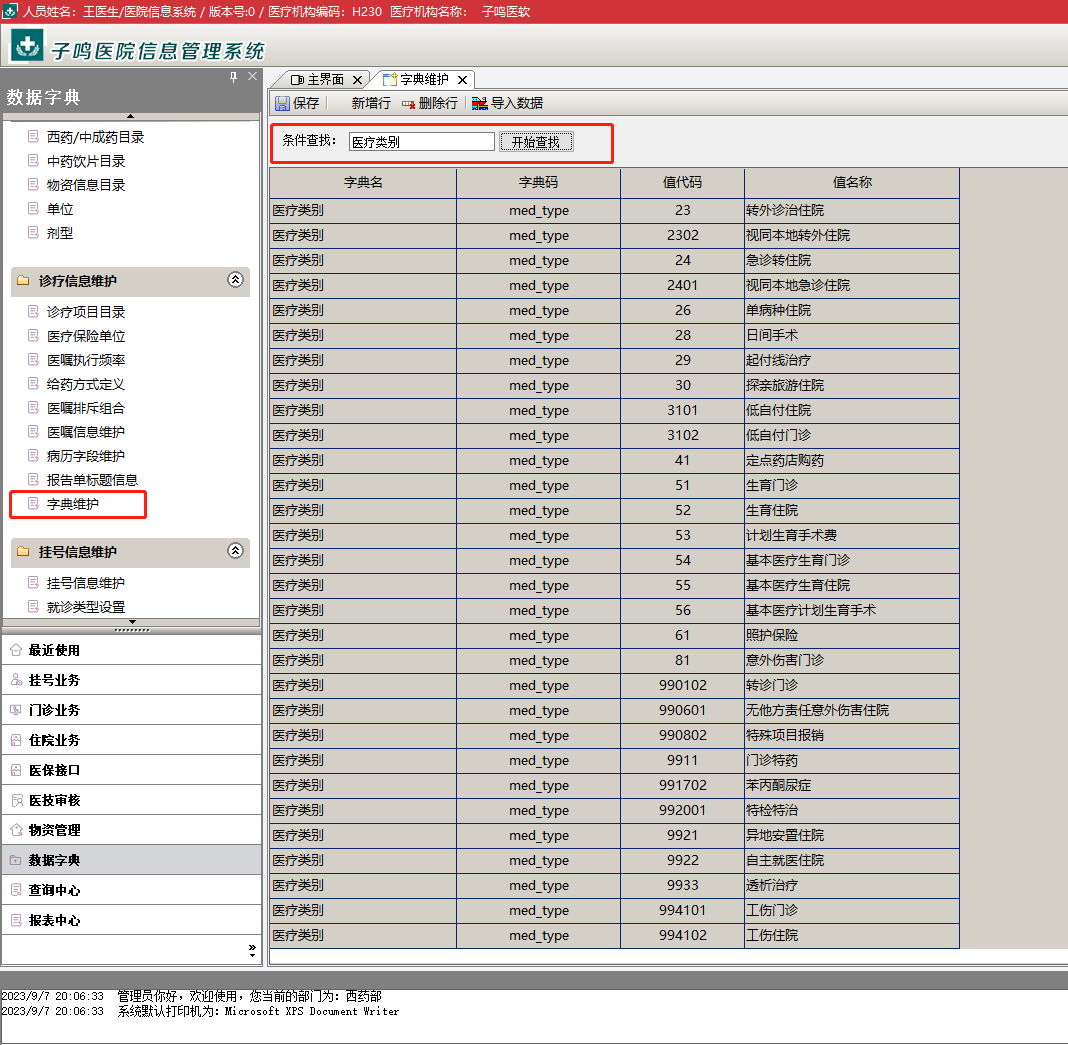Switch to the 主界面 tab
The width and height of the screenshot is (1068, 1045).
pyautogui.click(x=326, y=80)
